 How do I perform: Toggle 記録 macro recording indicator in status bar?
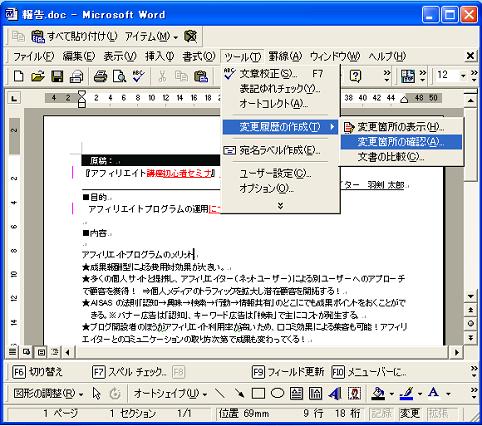click(381, 414)
